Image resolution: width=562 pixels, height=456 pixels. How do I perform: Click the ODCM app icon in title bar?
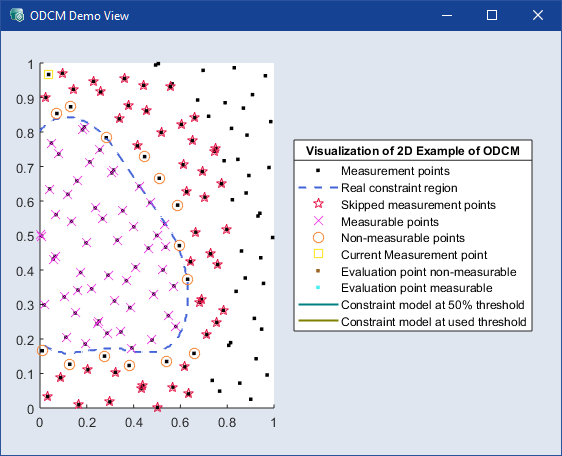point(17,15)
